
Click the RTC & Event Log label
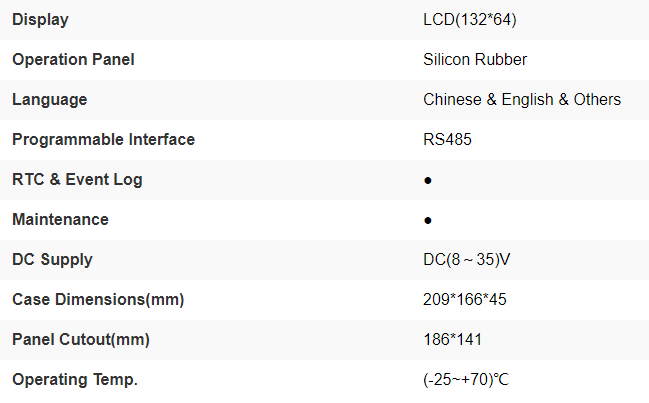(77, 180)
